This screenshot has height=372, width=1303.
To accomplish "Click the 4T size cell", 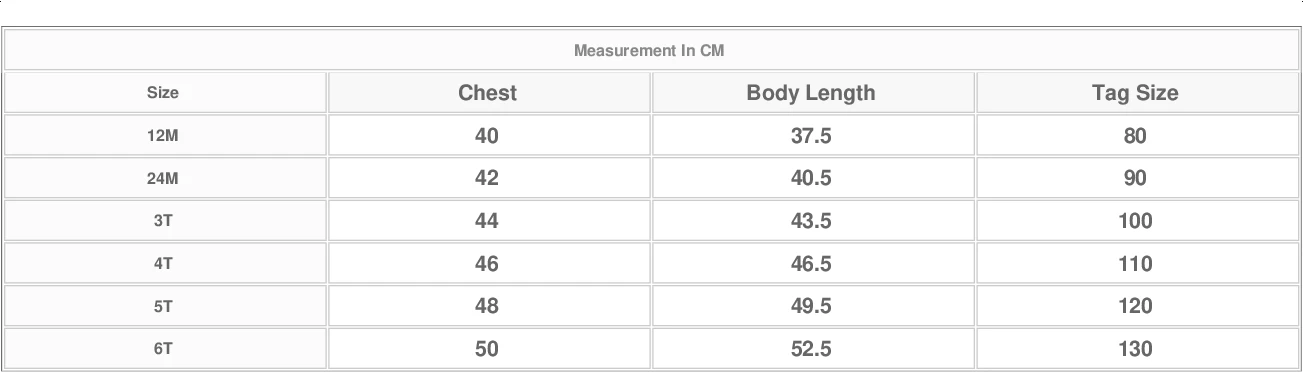I will point(163,264).
